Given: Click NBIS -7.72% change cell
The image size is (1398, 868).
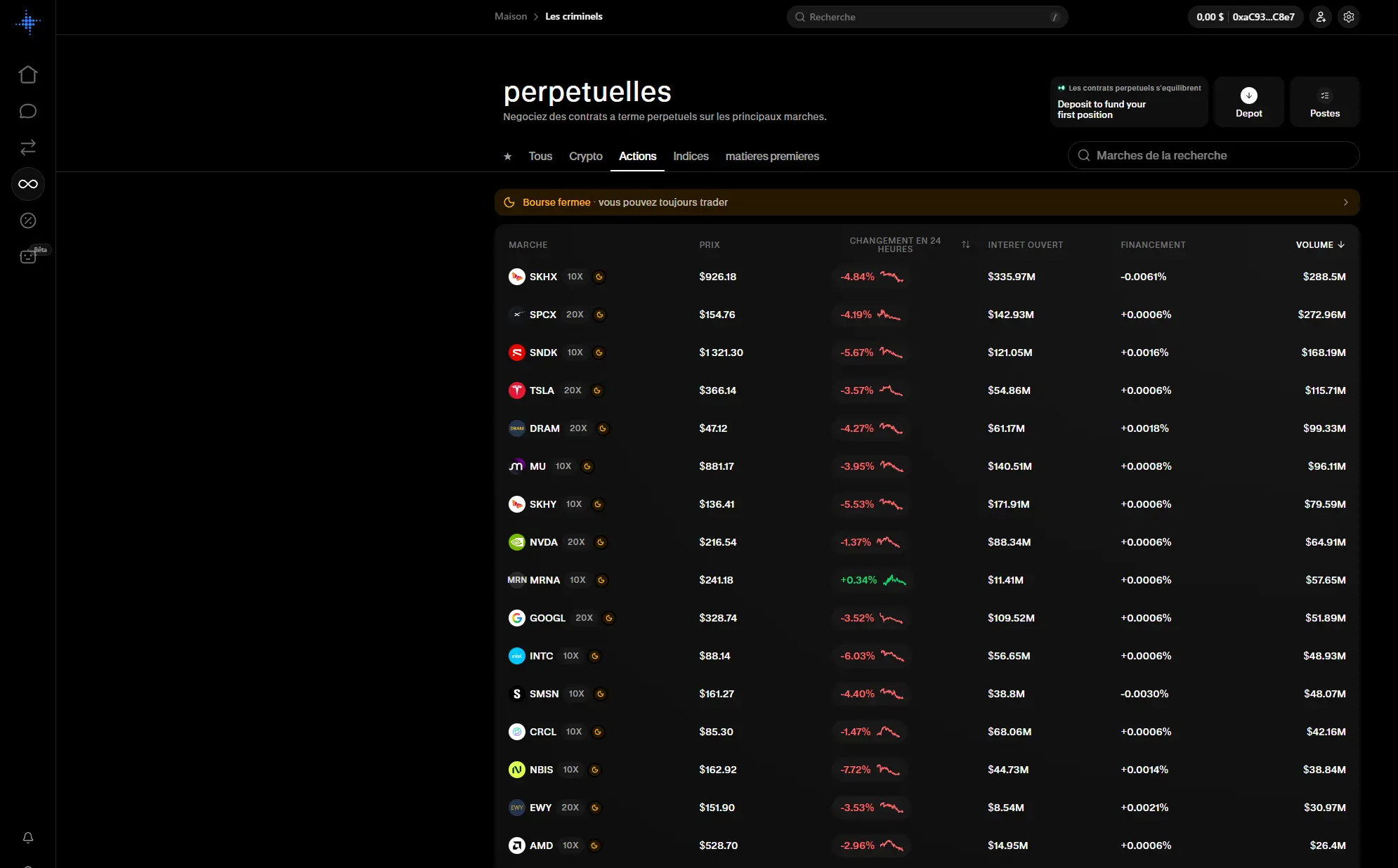Looking at the screenshot, I should 870,770.
